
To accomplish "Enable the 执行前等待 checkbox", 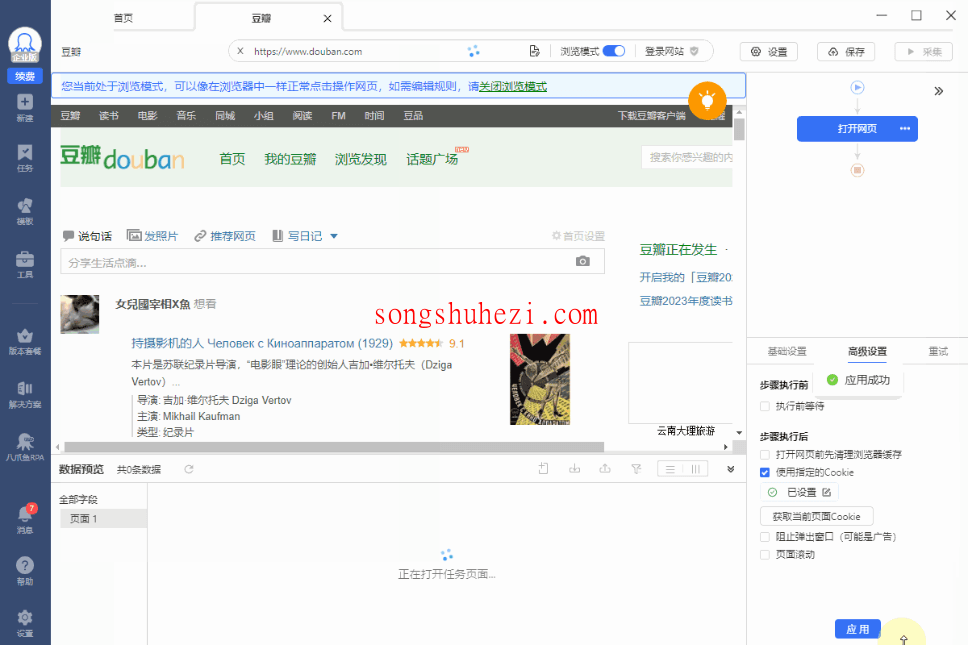I will coord(765,406).
